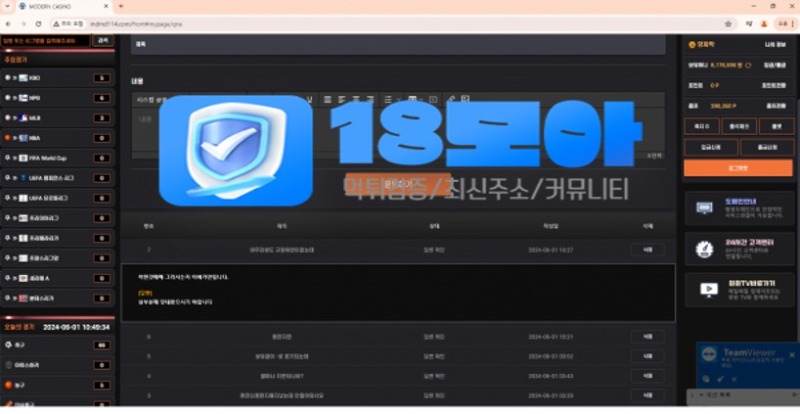Delete the inquiry dated 2024-06-01 10:27
Image resolution: width=800 pixels, height=414 pixels.
click(647, 250)
